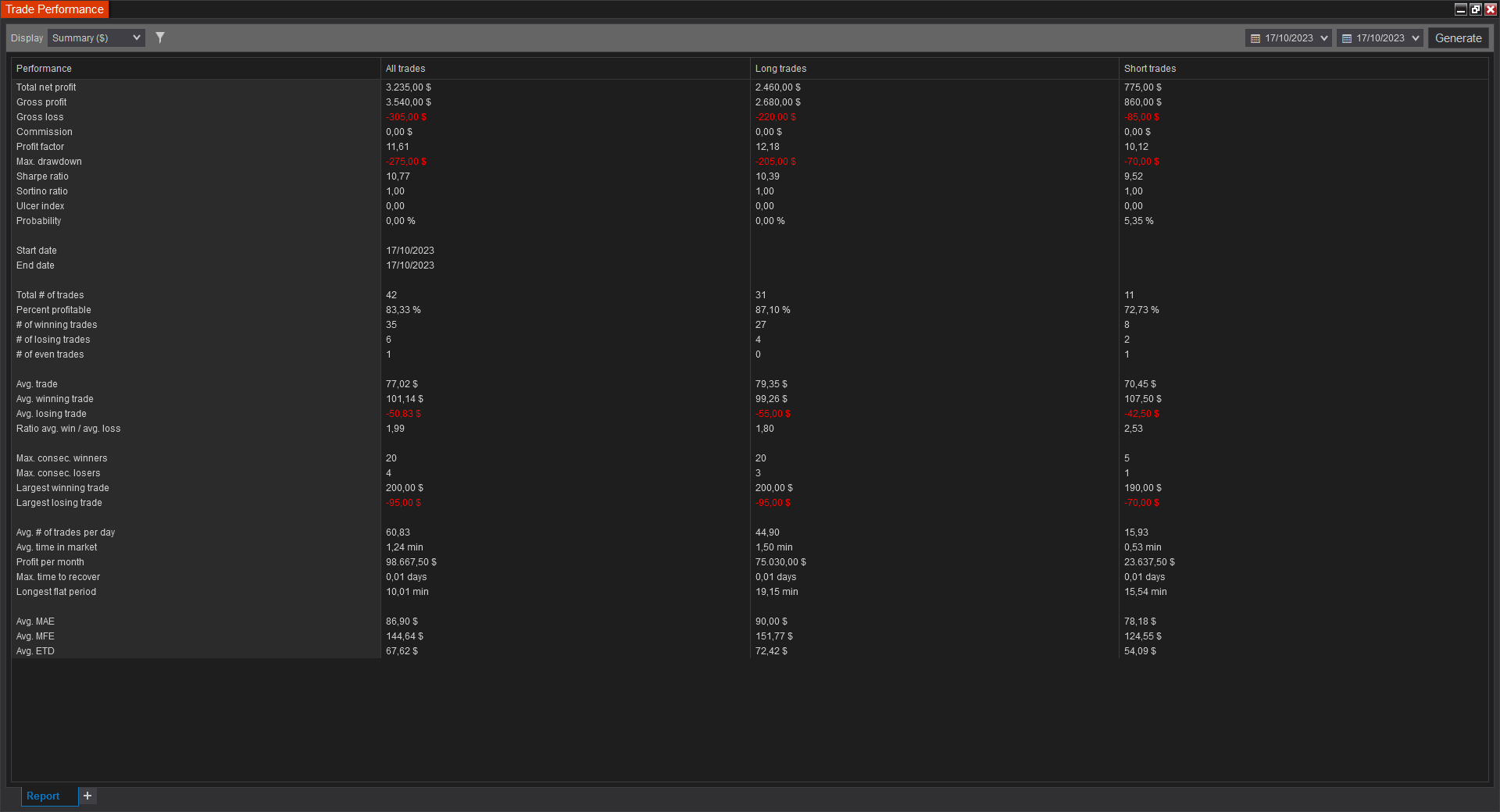The image size is (1500, 812).
Task: Select the Sortino ratio row label
Action: (42, 191)
